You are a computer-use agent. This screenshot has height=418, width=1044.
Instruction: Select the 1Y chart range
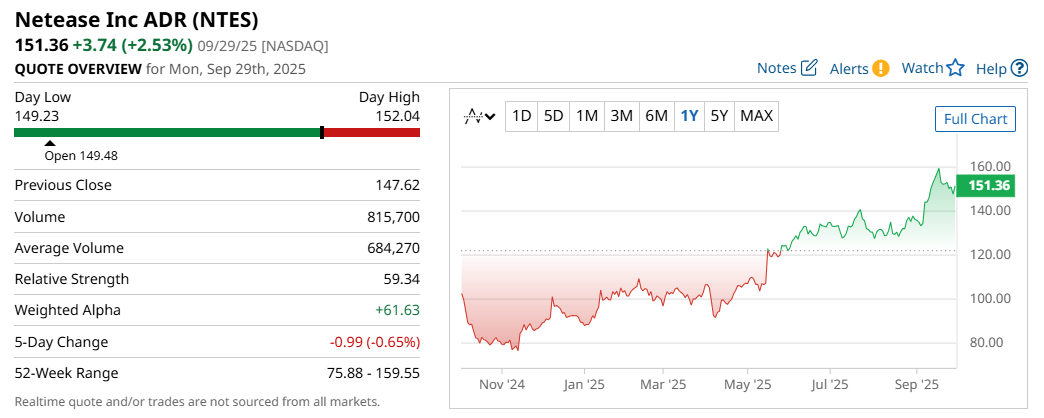(x=689, y=116)
